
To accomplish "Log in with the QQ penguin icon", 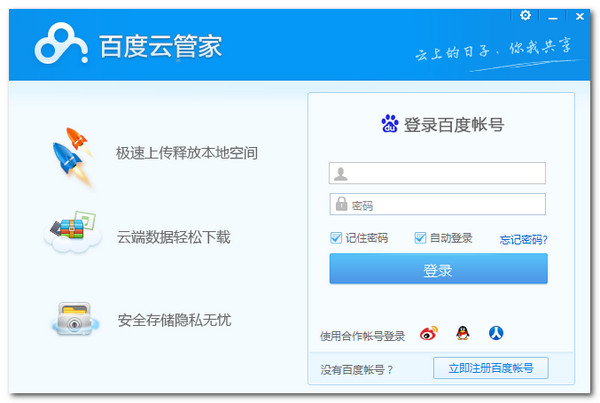I will (463, 333).
